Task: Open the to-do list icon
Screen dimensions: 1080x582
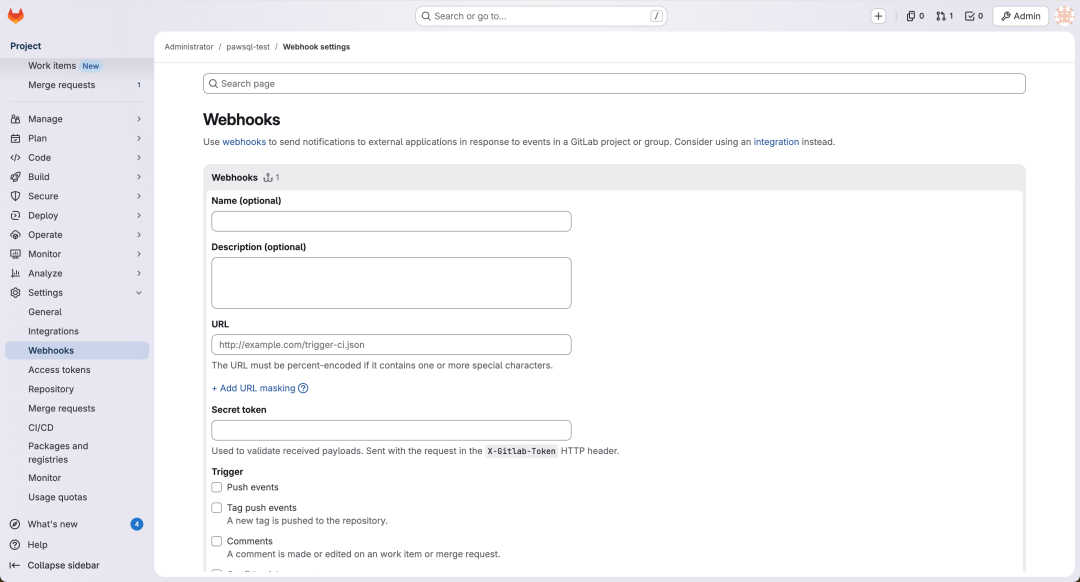Action: point(974,16)
